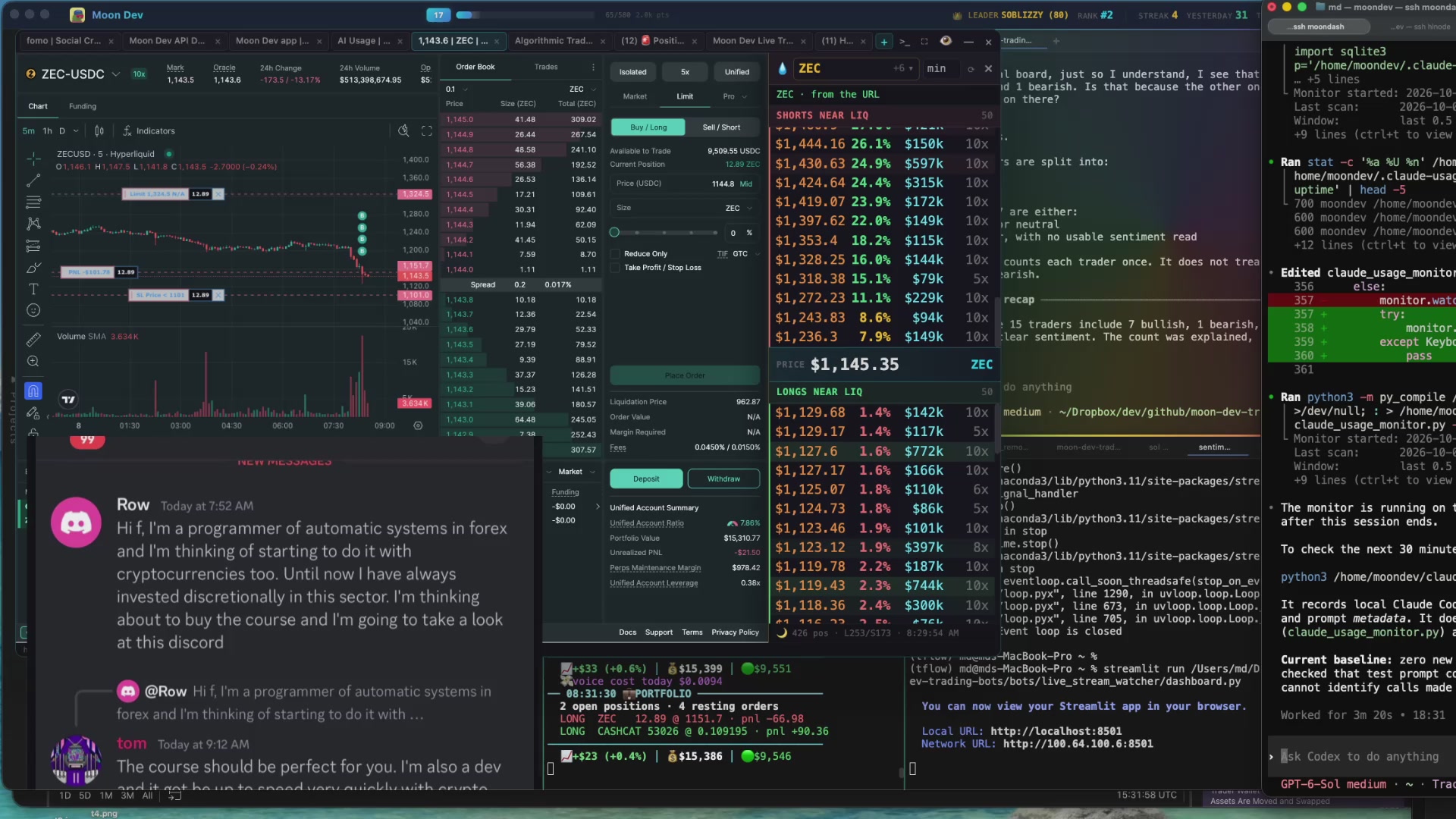Toggle magnet mode in chart toolbar
This screenshot has width=1456, height=819.
pos(33,391)
